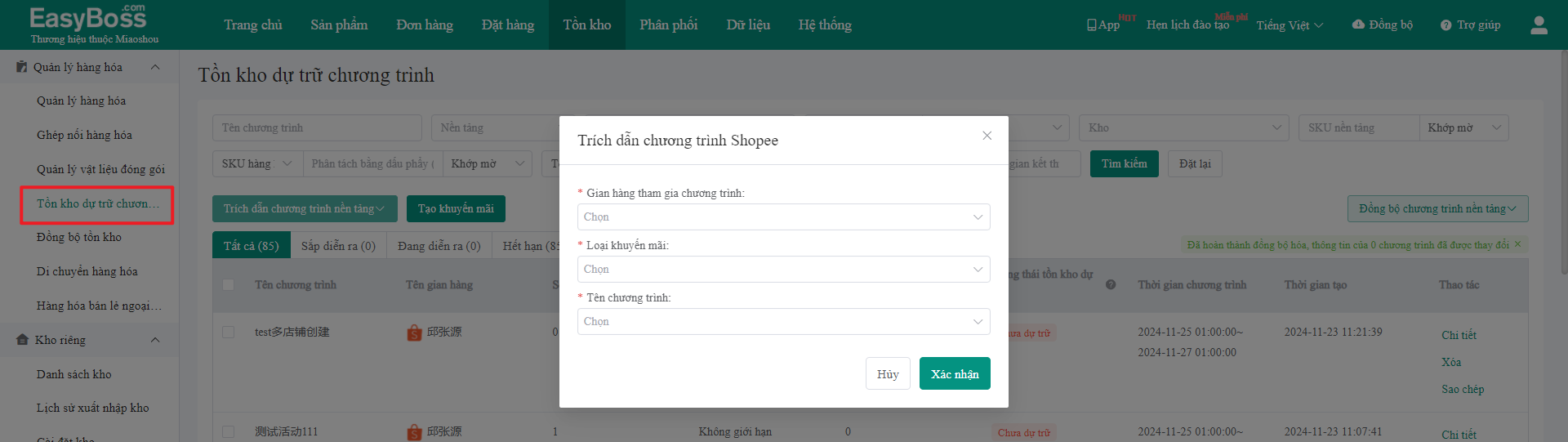Image resolution: width=1568 pixels, height=442 pixels.
Task: Cancel the dialog with Hủy
Action: tap(888, 373)
